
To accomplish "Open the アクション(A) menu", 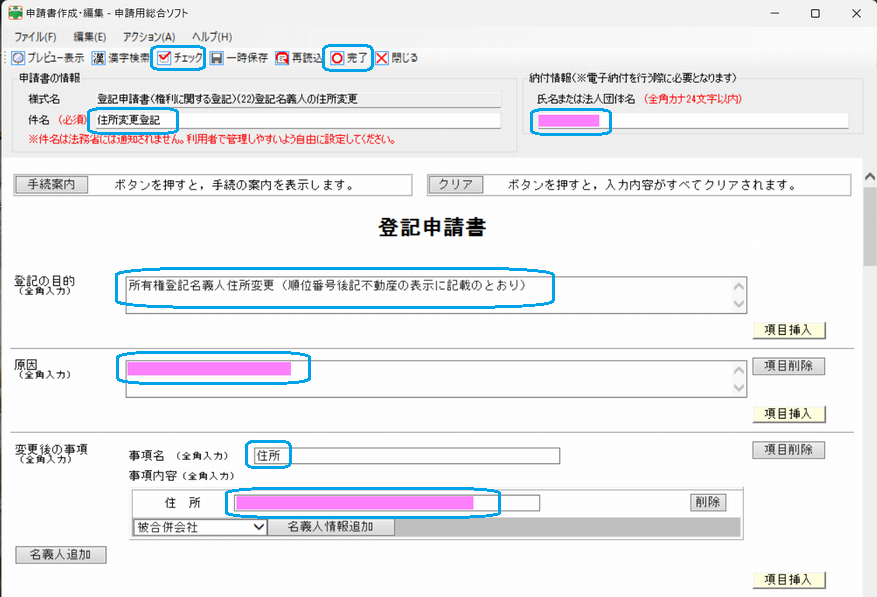I will [149, 36].
